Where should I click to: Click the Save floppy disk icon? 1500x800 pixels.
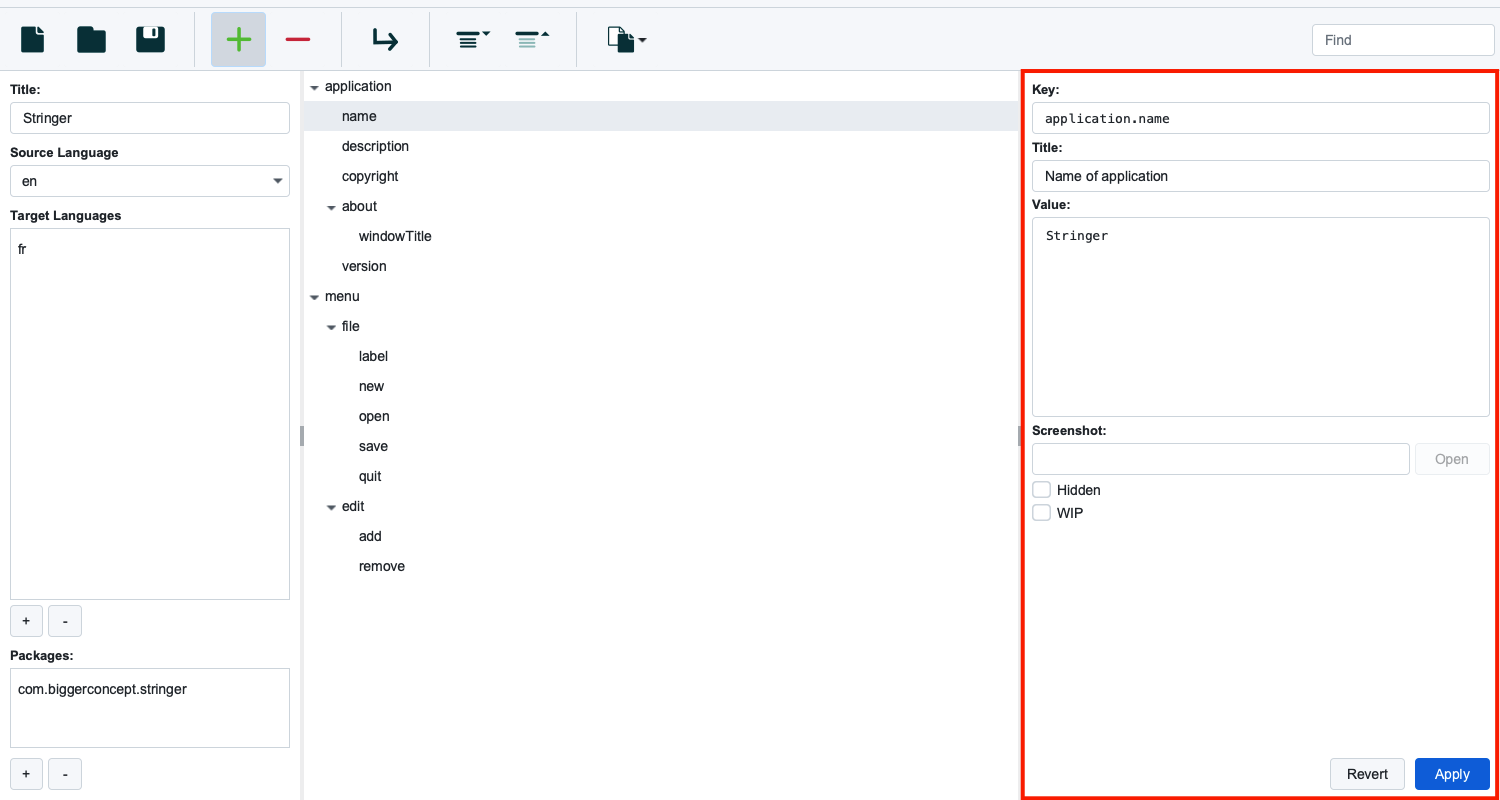(x=150, y=39)
